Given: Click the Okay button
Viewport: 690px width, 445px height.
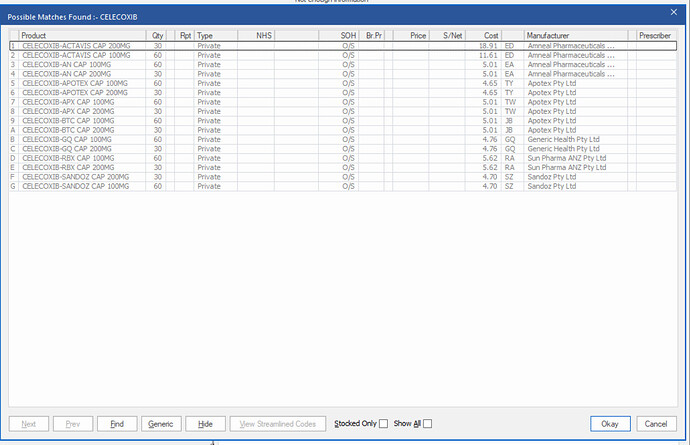Looking at the screenshot, I should pos(610,424).
